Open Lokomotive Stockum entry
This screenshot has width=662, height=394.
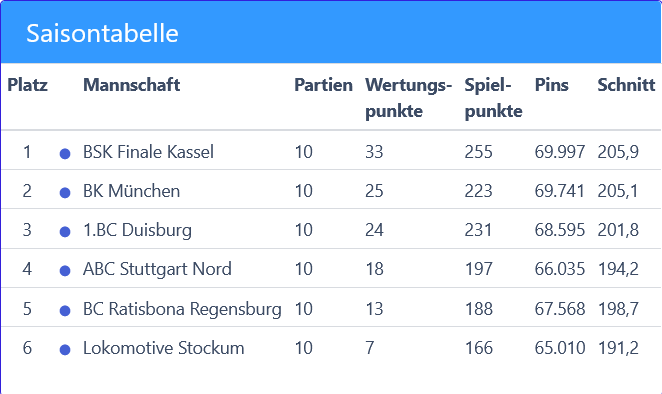coord(163,348)
